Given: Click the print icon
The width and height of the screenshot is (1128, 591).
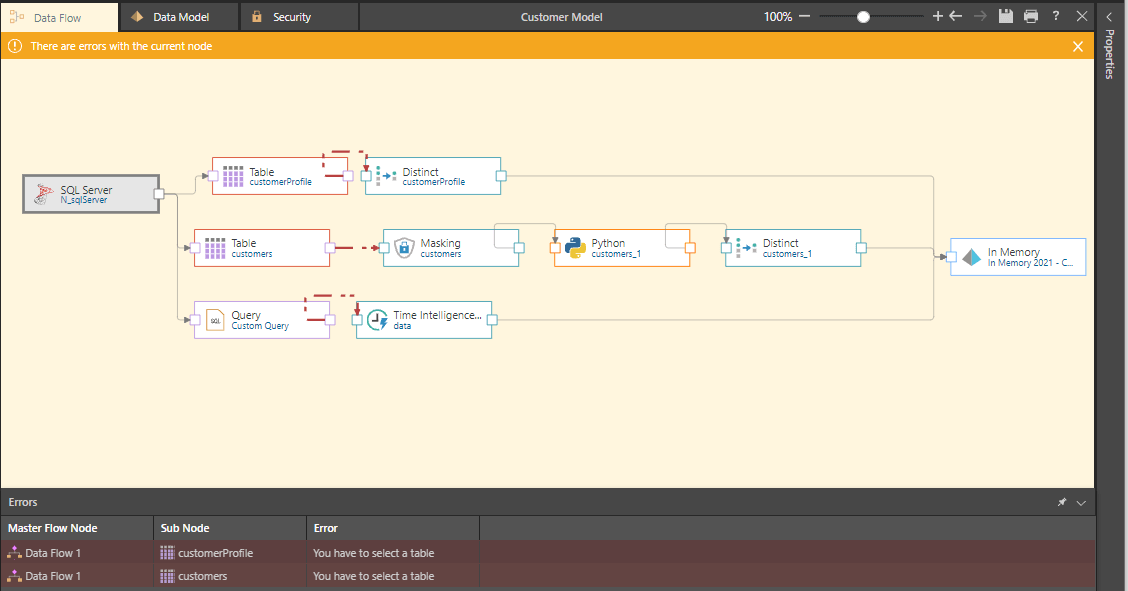Looking at the screenshot, I should [1031, 16].
